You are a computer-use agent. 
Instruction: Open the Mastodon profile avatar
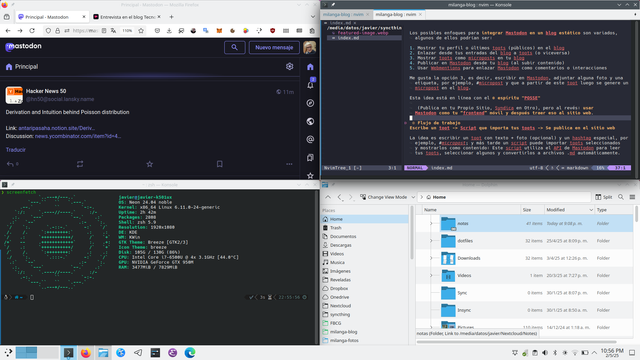pyautogui.click(x=309, y=47)
